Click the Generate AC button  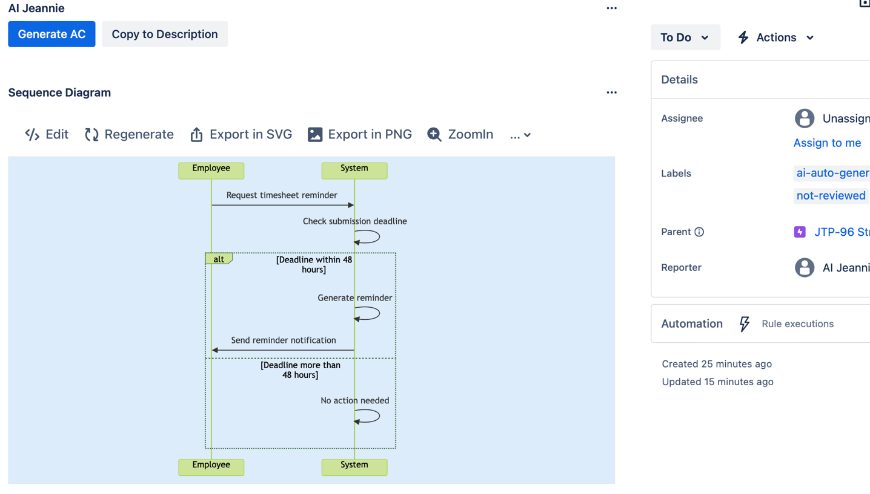pos(51,34)
